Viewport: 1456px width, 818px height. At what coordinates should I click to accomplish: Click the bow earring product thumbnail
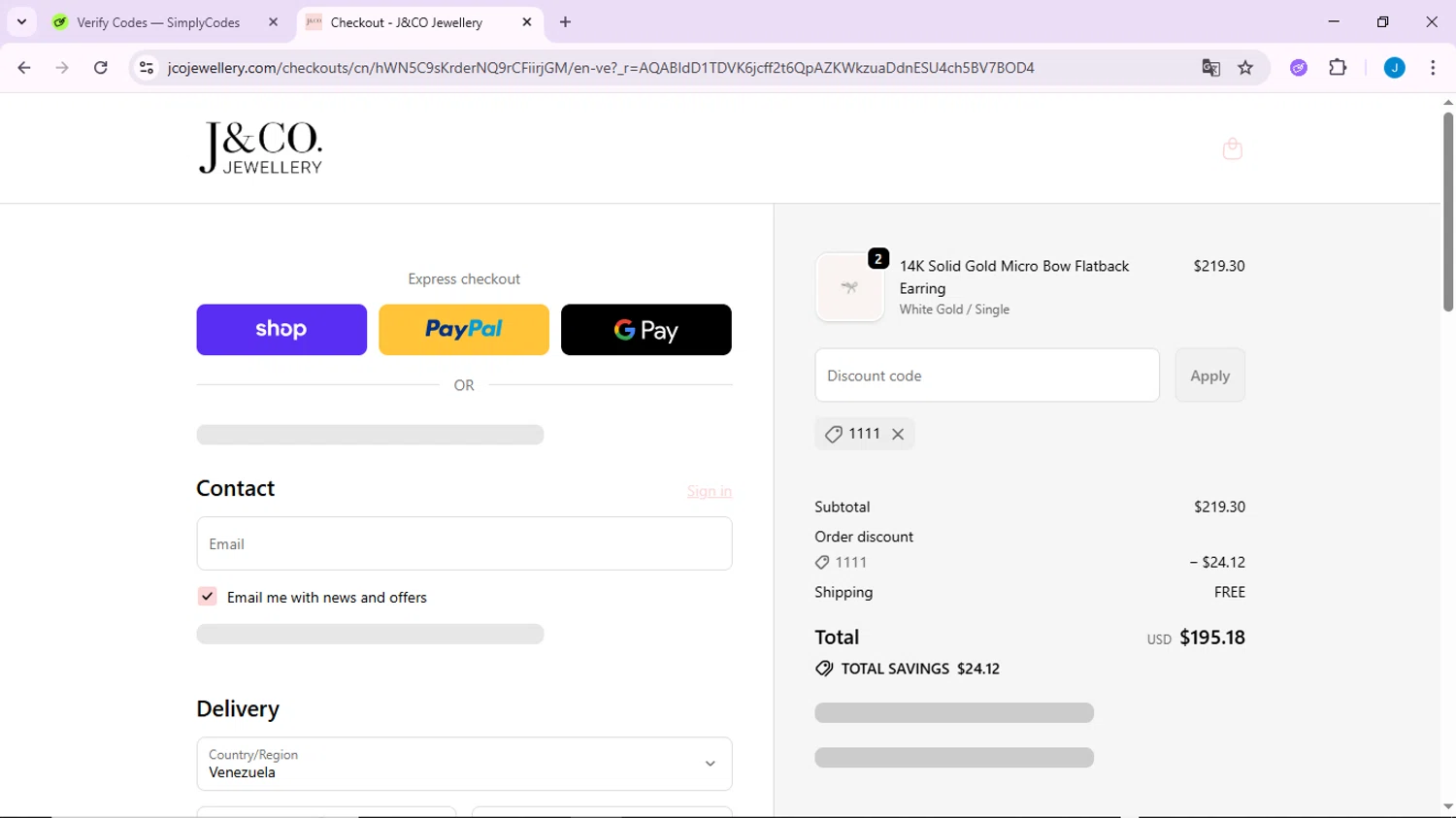click(849, 287)
